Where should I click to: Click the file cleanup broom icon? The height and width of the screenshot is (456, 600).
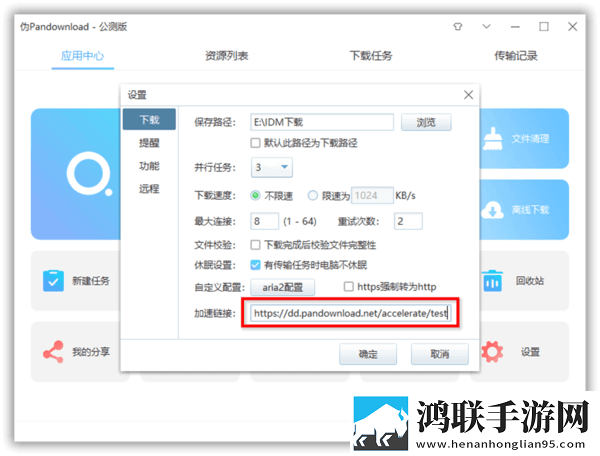(492, 138)
